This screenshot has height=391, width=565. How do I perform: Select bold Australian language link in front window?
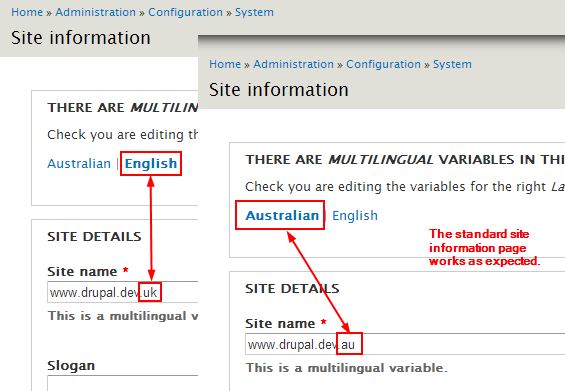point(282,216)
